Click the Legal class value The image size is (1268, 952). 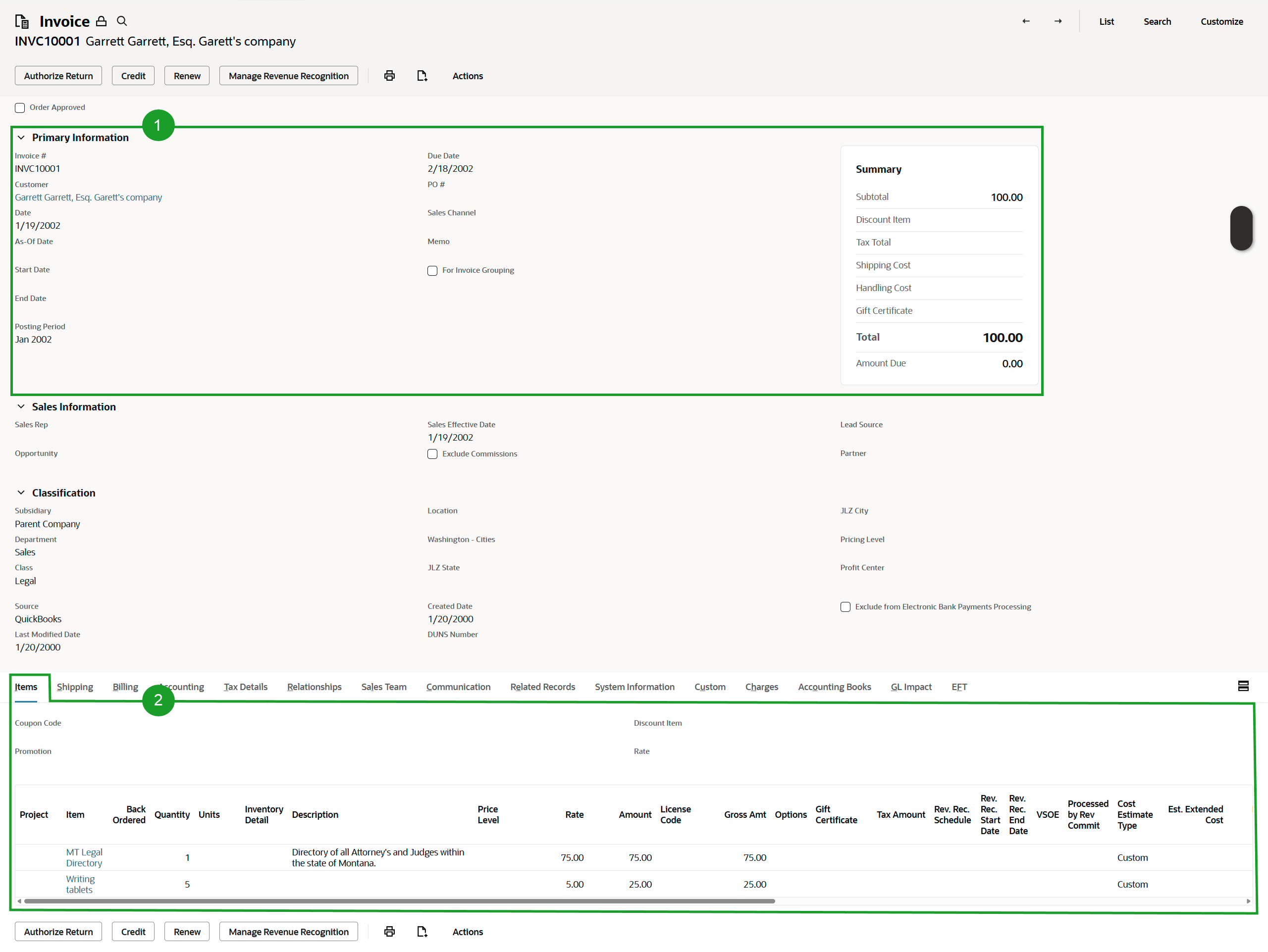point(25,580)
